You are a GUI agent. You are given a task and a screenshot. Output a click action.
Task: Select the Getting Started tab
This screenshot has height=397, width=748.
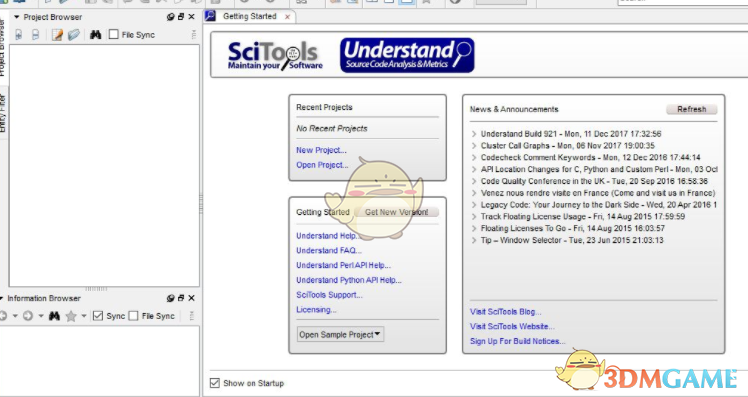pos(250,16)
